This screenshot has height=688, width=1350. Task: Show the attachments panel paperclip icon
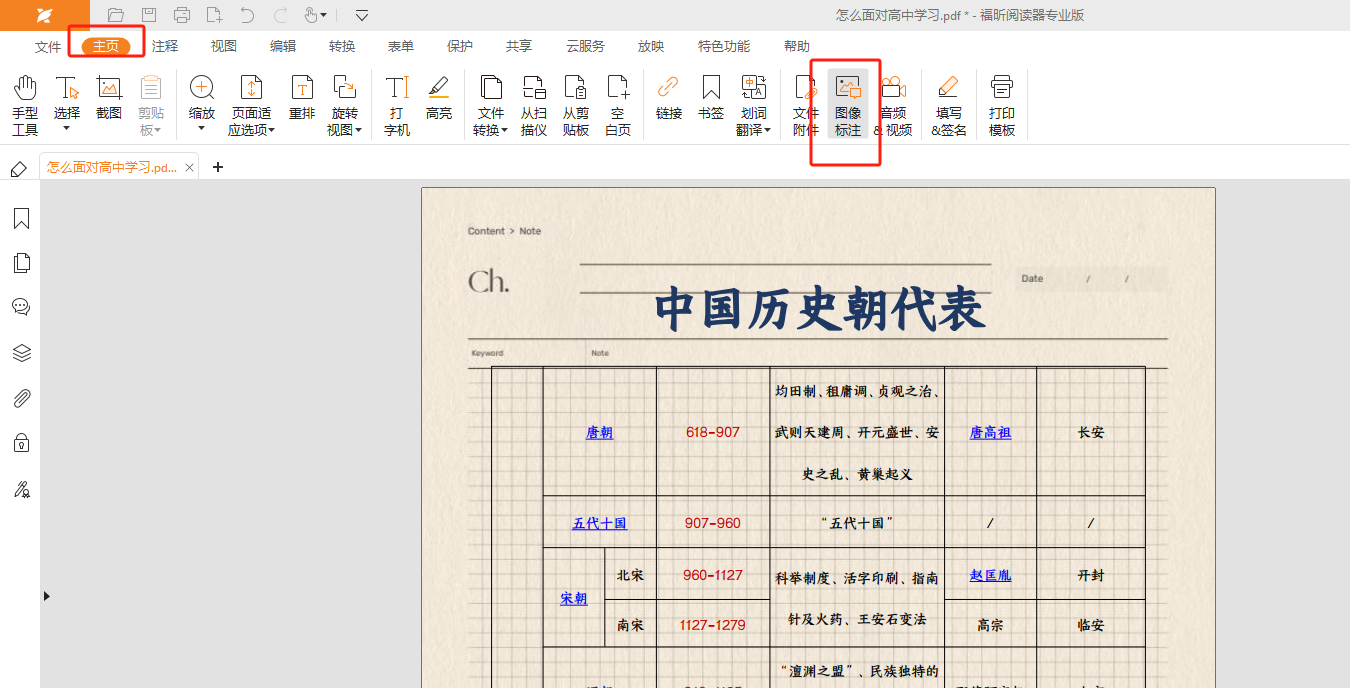(x=21, y=398)
